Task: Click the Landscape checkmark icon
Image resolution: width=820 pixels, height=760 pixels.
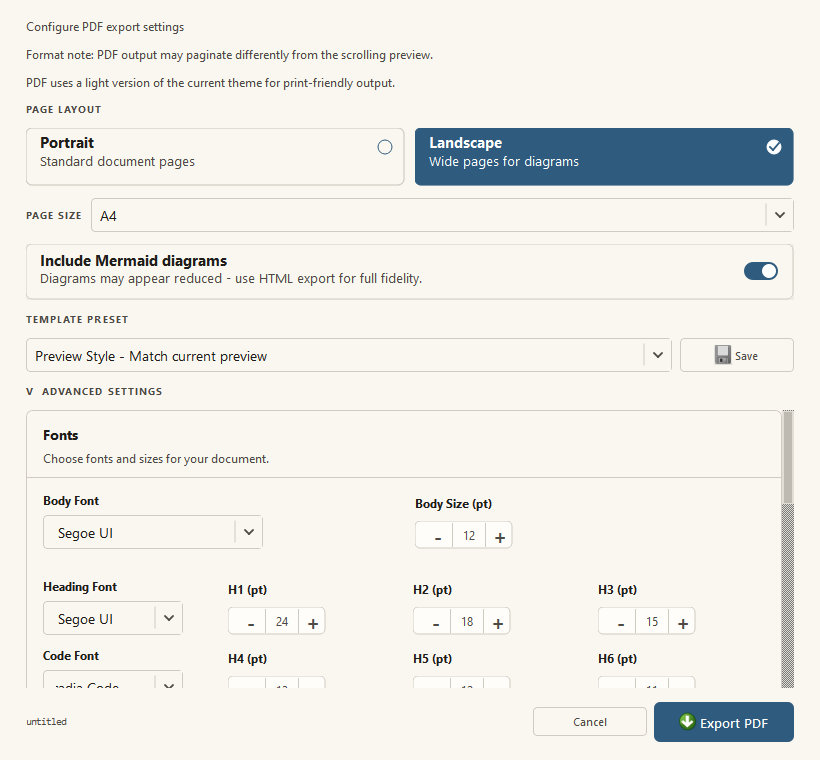Action: 774,147
